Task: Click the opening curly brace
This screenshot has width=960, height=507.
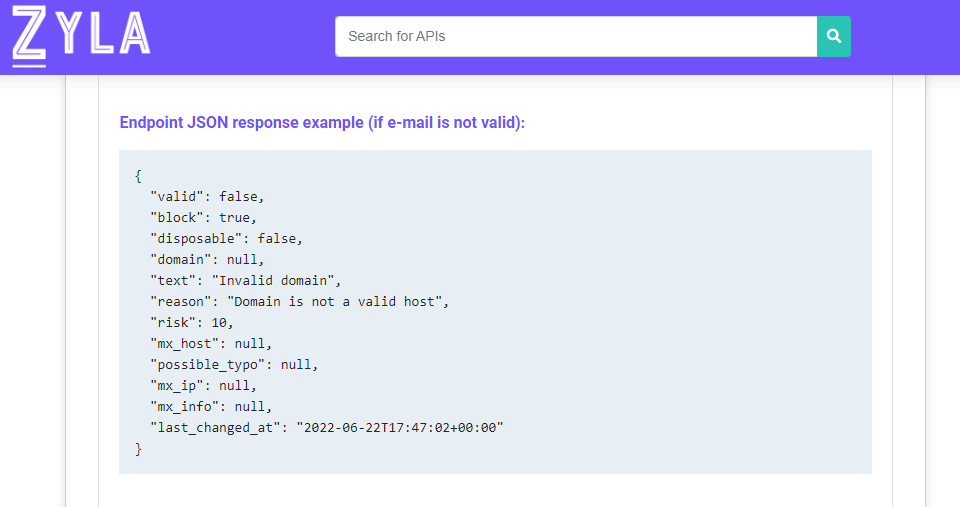Action: 138,176
